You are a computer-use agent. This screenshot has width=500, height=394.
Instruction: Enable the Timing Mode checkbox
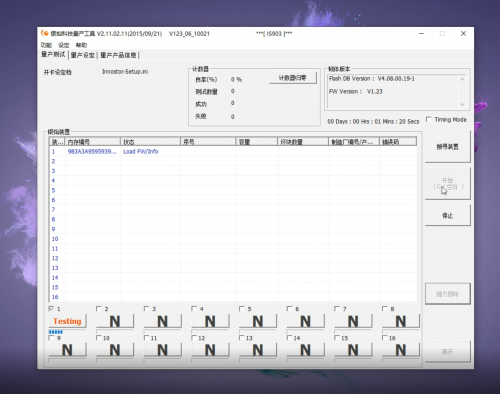[429, 119]
